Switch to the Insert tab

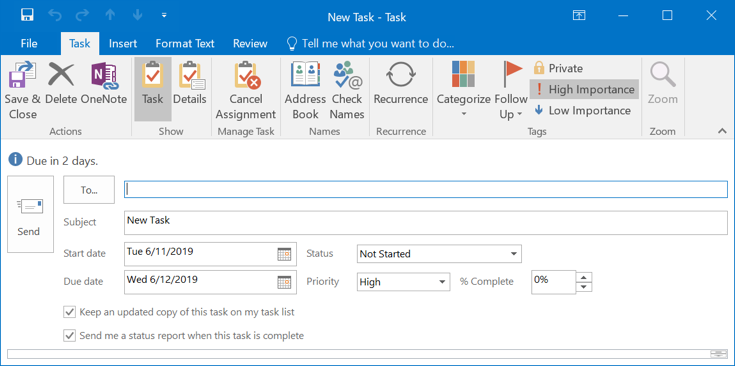123,44
